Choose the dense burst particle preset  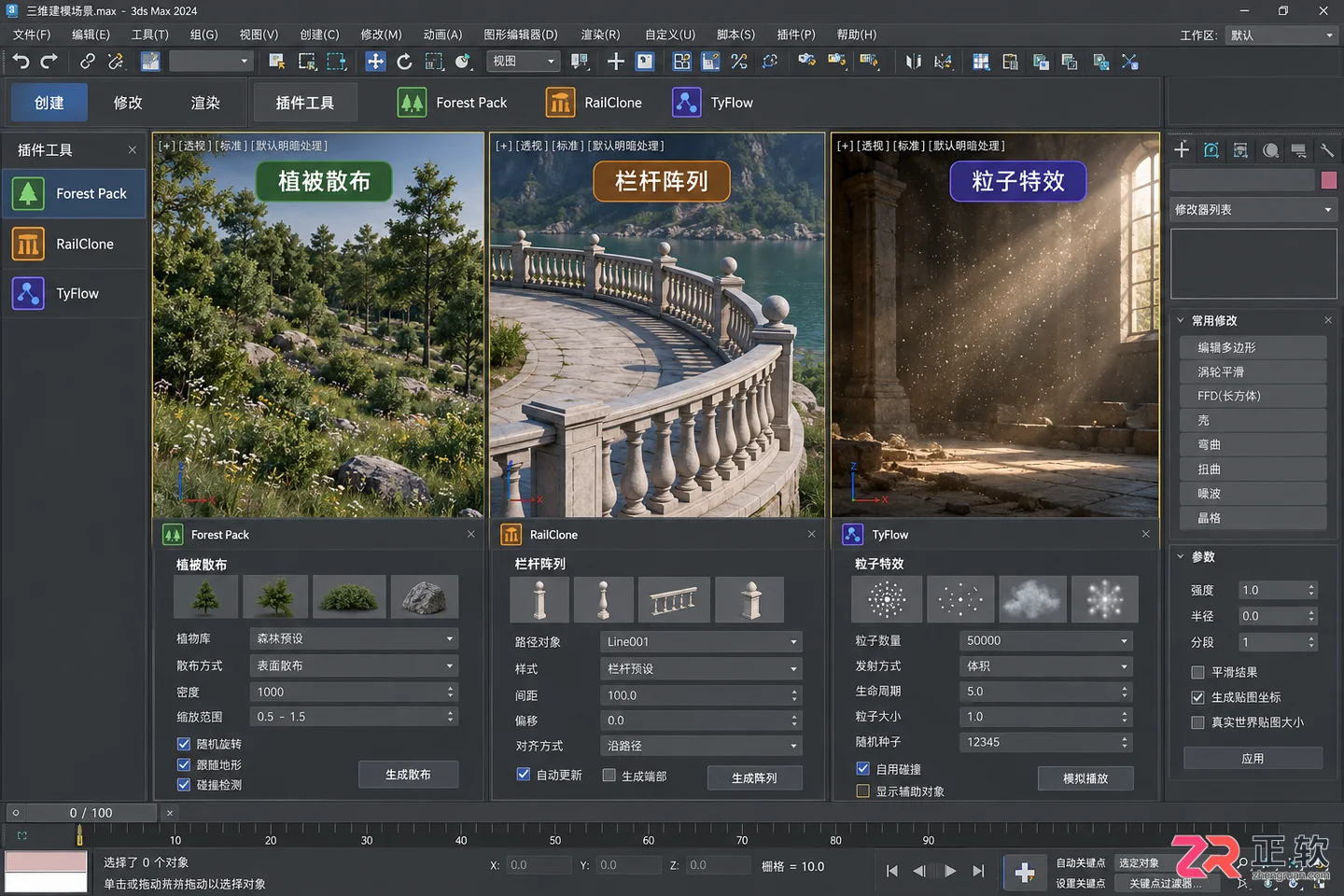tap(887, 599)
